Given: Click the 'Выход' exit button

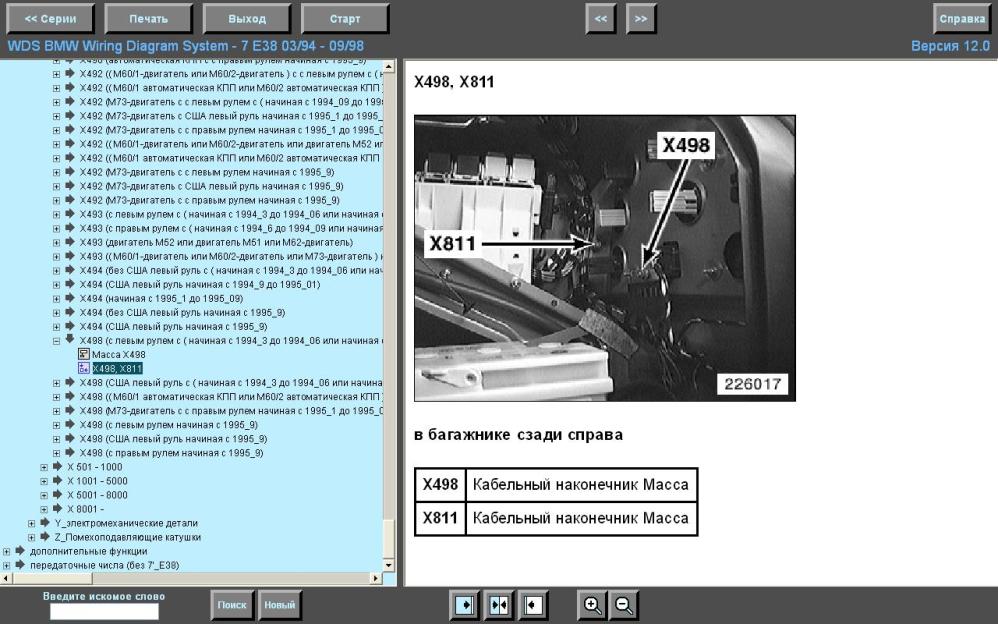Looking at the screenshot, I should [247, 18].
